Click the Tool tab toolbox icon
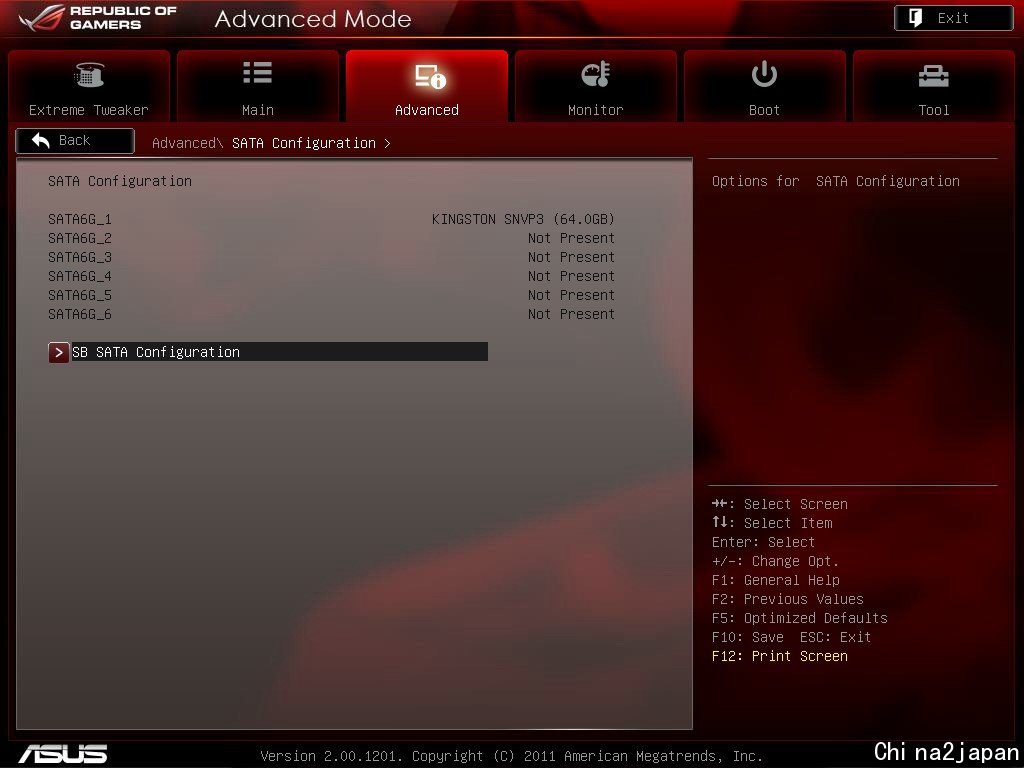This screenshot has height=768, width=1024. (x=933, y=76)
